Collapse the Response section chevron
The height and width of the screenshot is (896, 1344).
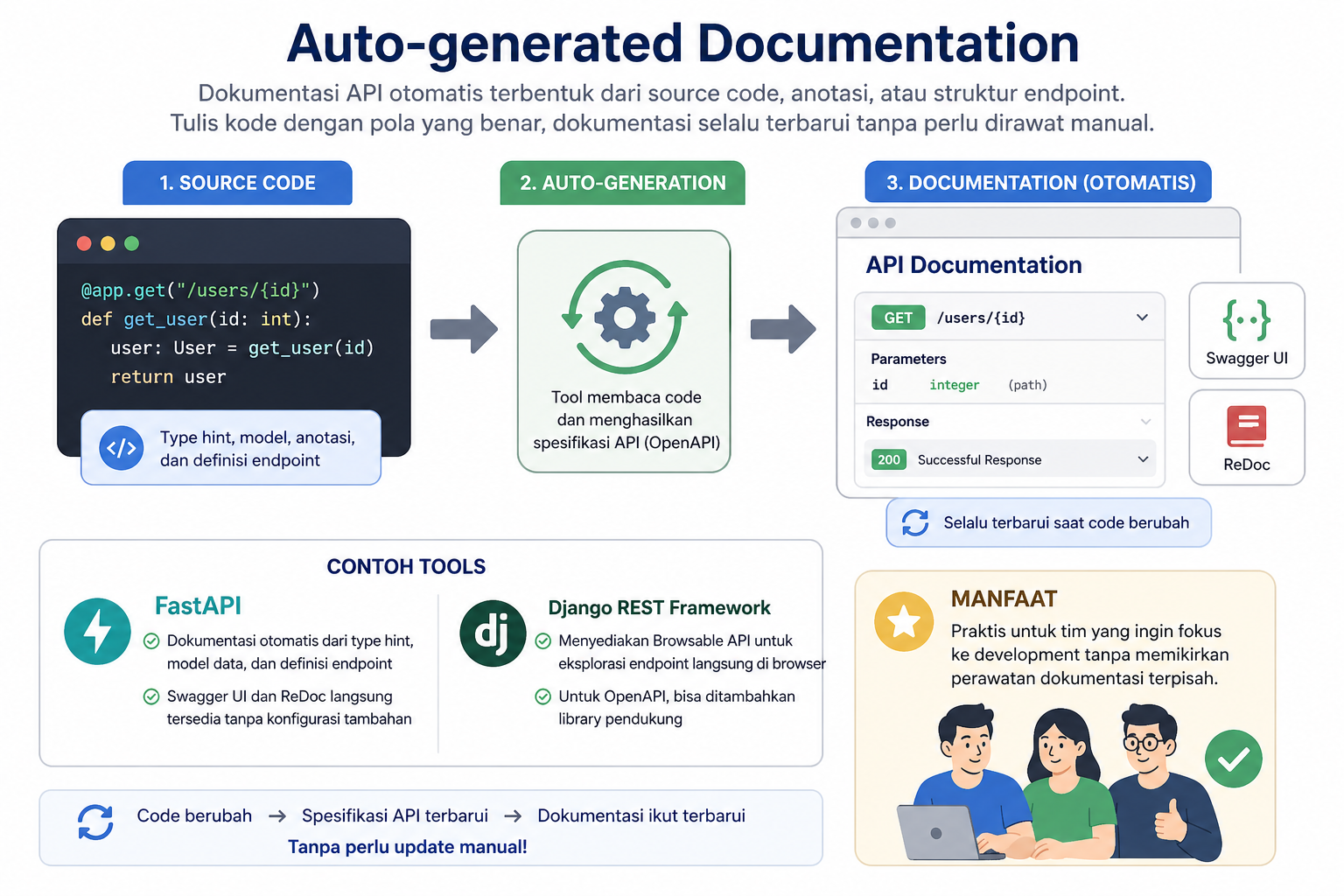pyautogui.click(x=1145, y=422)
